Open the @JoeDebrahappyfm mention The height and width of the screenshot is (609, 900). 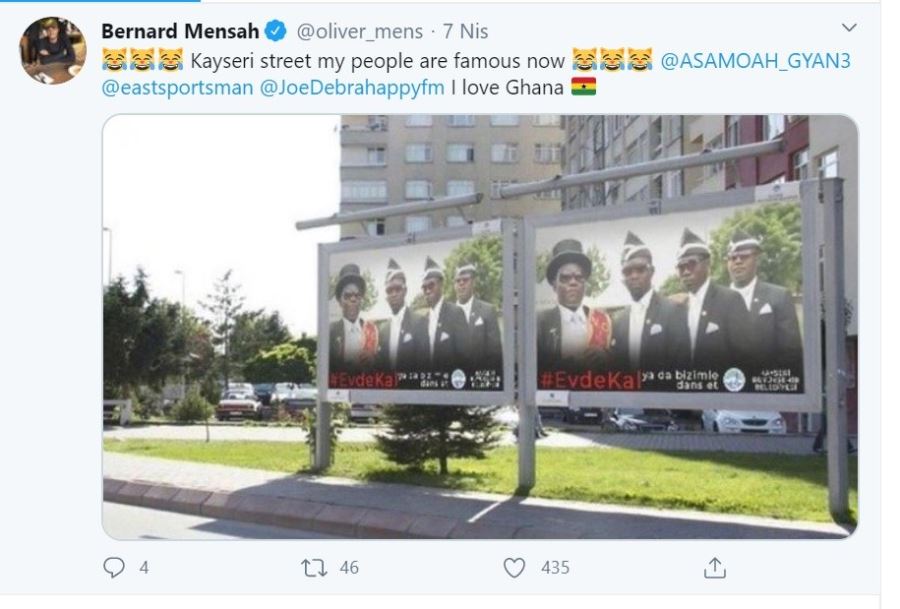point(352,88)
